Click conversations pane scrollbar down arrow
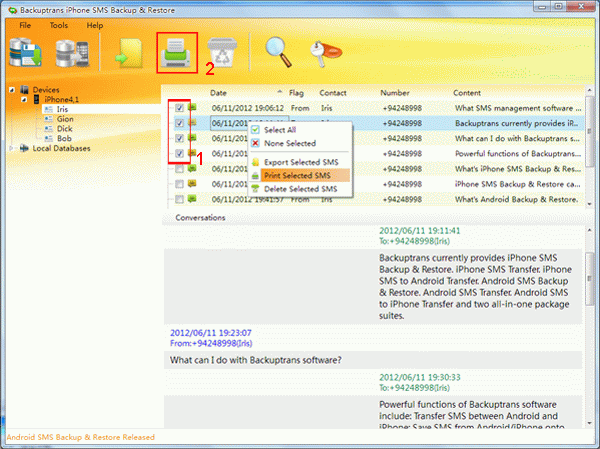 coord(589,423)
